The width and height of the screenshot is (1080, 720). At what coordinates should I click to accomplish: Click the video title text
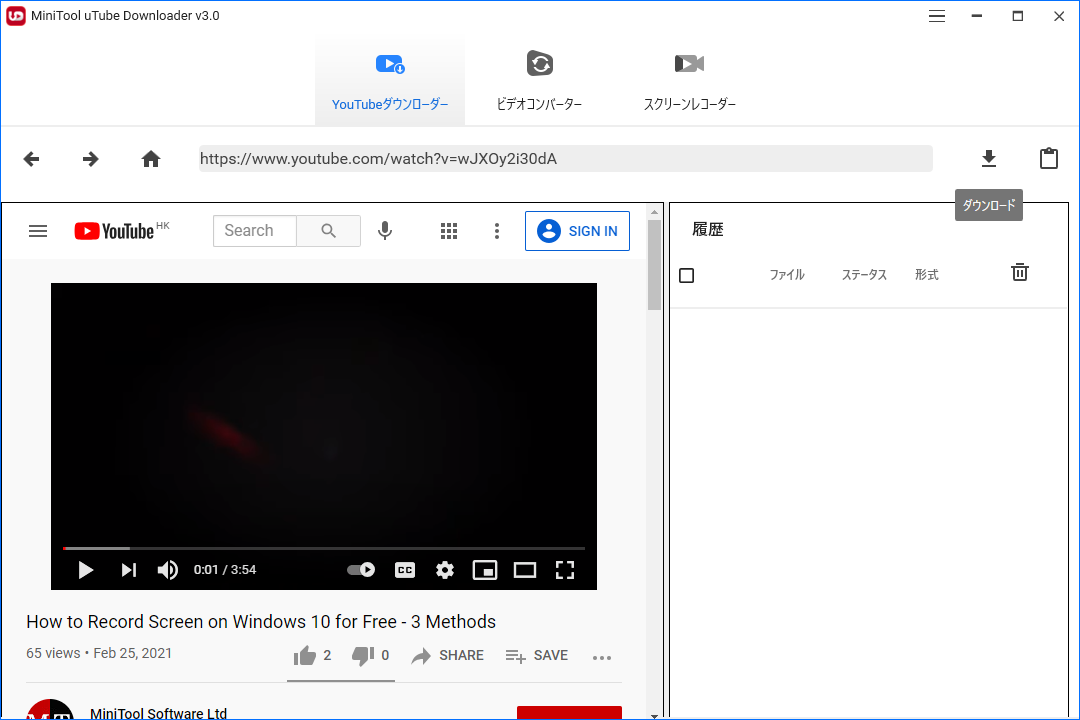point(261,621)
